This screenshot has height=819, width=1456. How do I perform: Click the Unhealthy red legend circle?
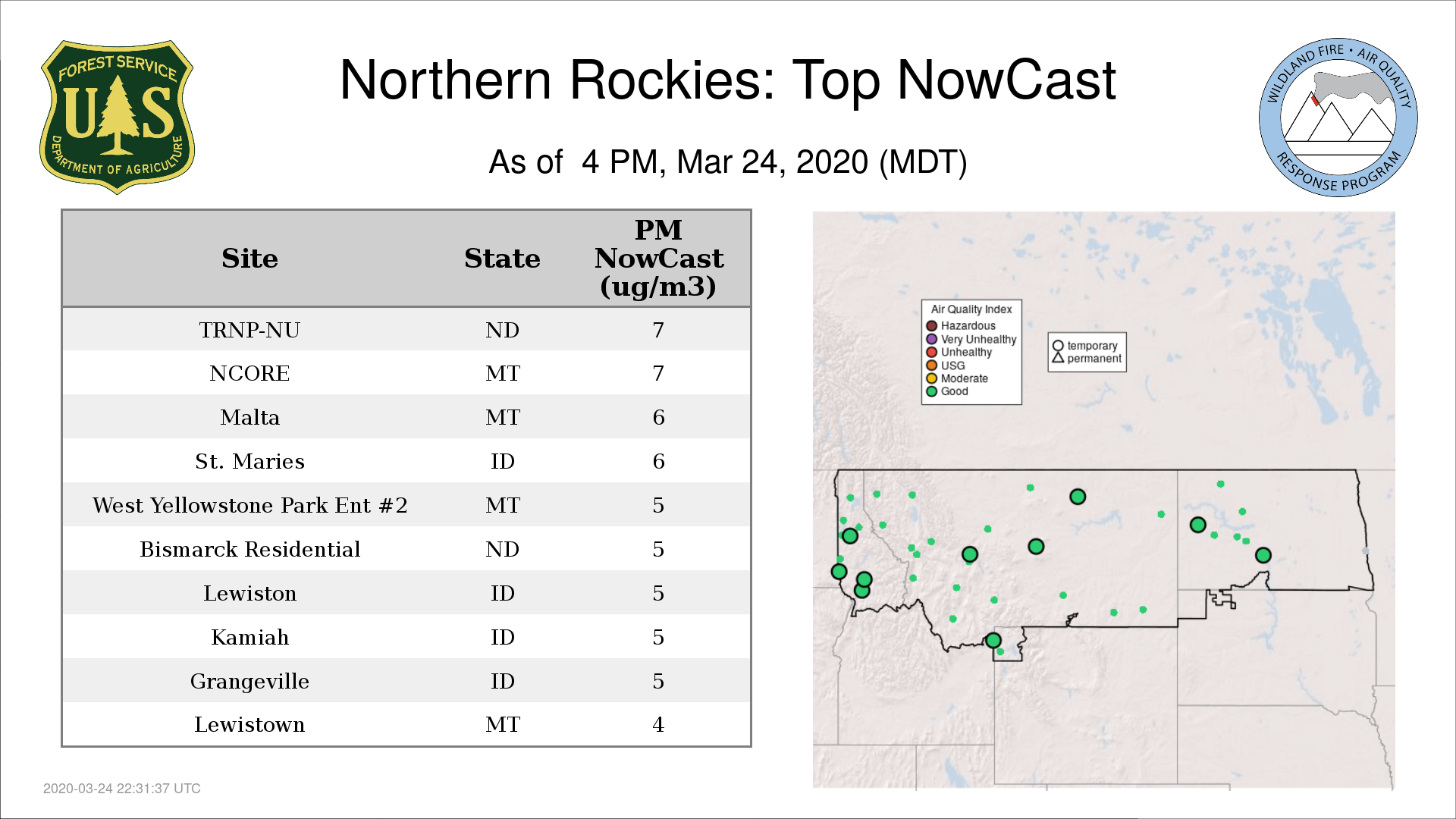(x=931, y=352)
